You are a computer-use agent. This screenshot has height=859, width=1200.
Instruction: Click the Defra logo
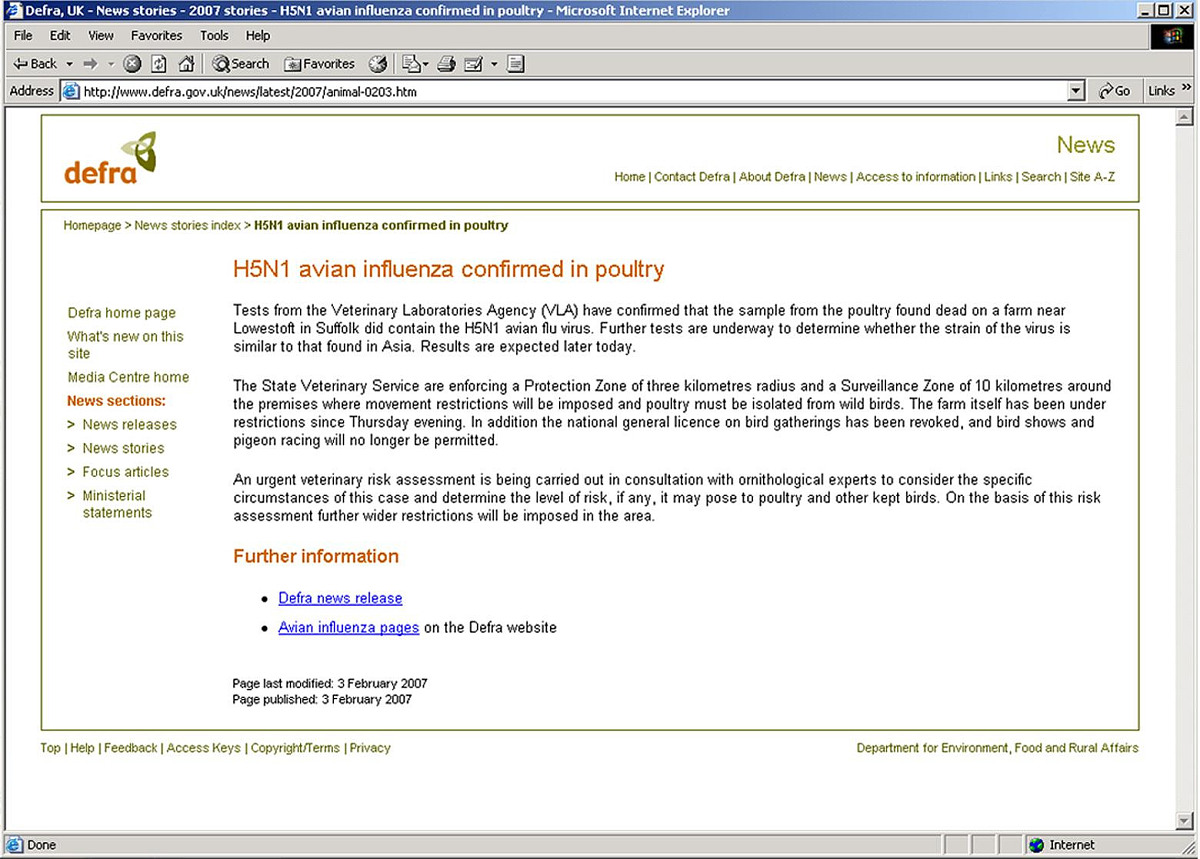110,157
